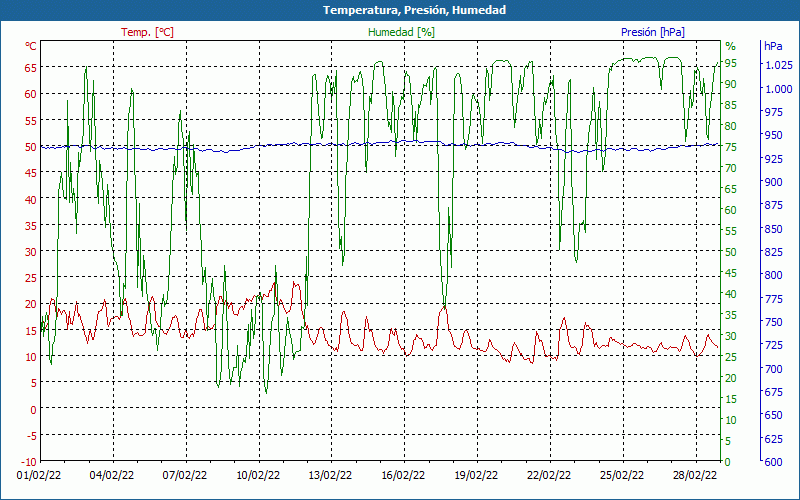This screenshot has height=500, width=800.
Task: Click the date label 10/02/22
Action: 258,476
